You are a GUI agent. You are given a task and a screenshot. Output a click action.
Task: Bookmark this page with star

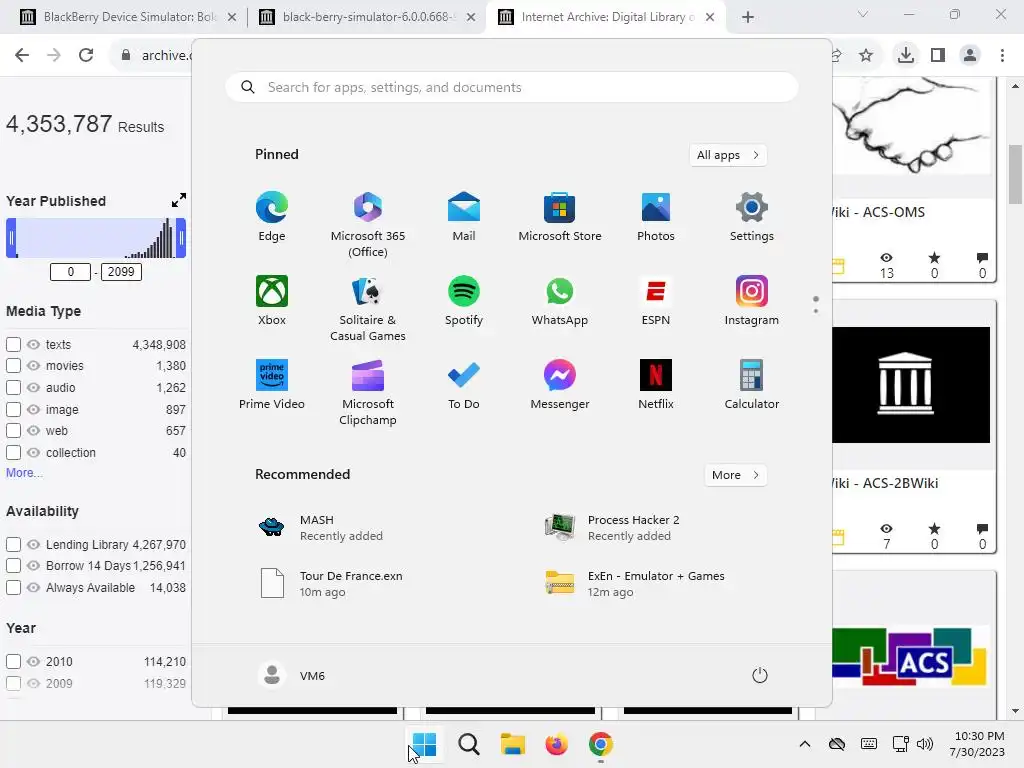pyautogui.click(x=866, y=55)
